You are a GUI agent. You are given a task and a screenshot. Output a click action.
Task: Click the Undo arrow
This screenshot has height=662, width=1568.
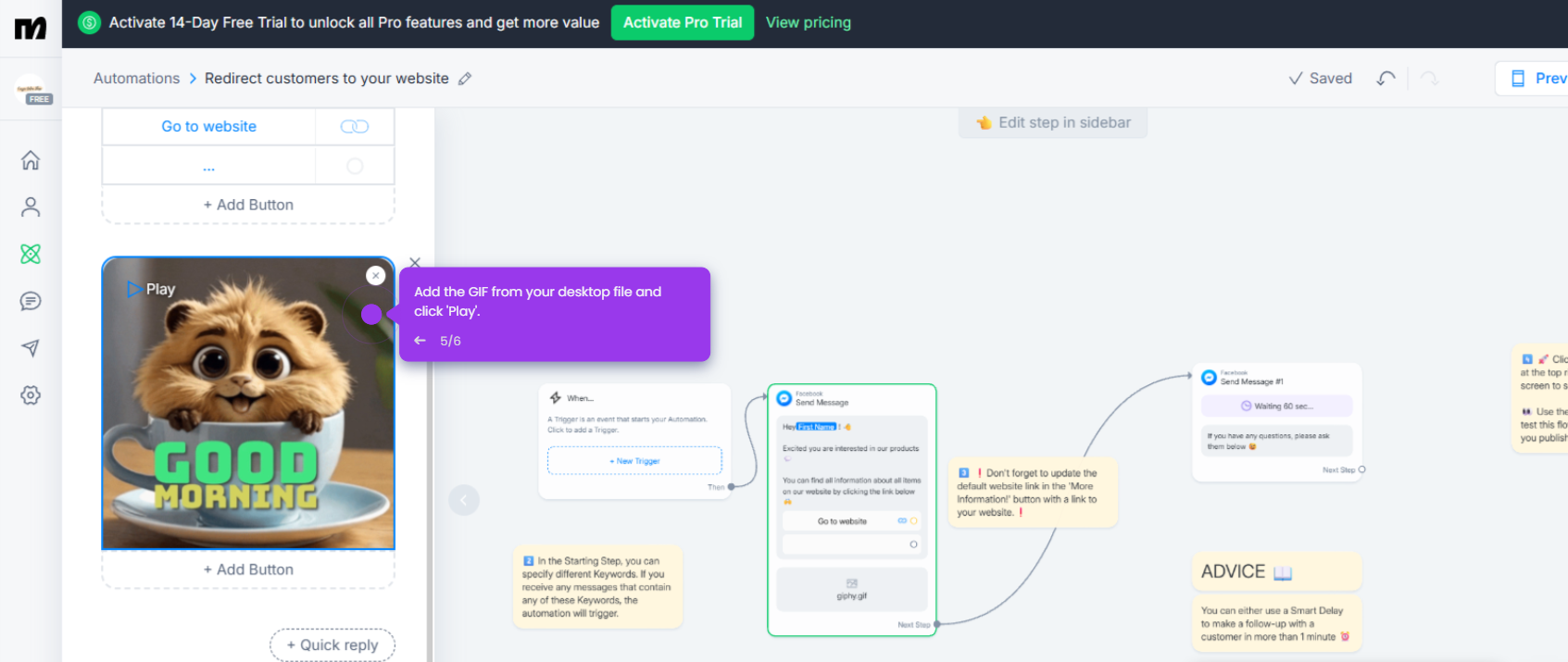(x=1386, y=79)
